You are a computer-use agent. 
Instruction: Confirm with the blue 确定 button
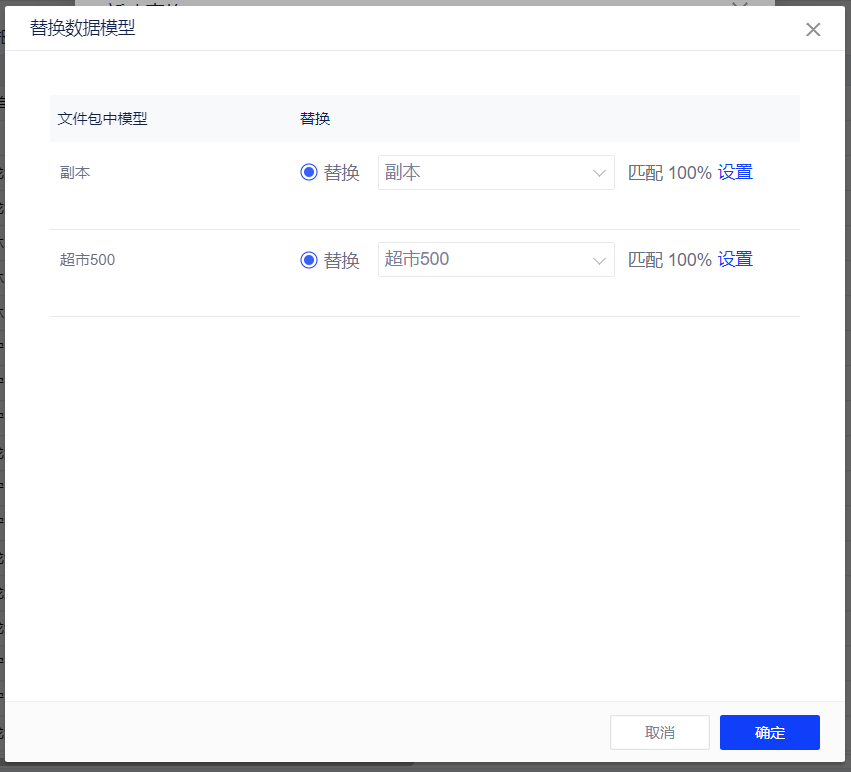pos(769,732)
